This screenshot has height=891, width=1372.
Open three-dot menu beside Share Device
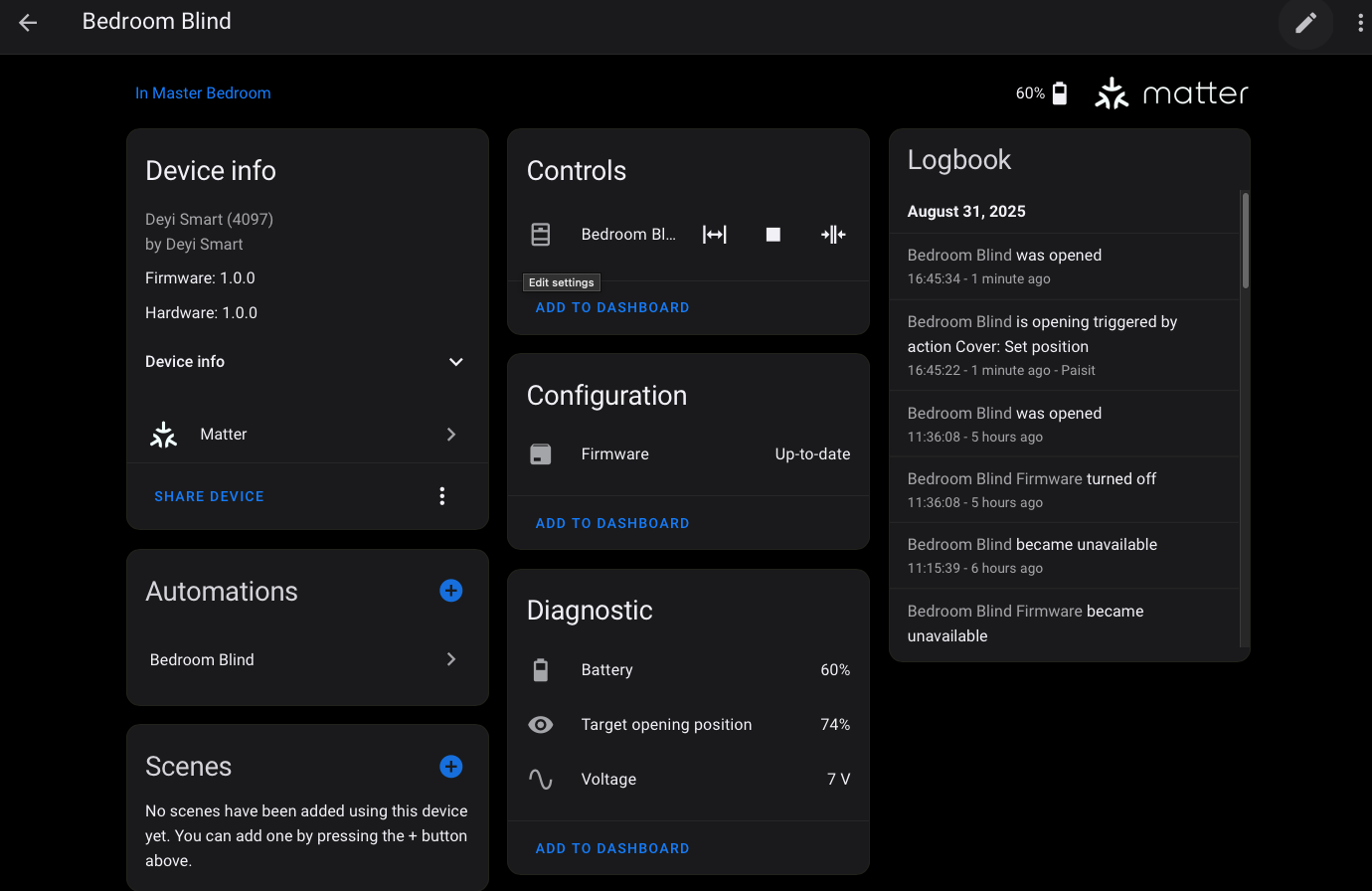(442, 496)
